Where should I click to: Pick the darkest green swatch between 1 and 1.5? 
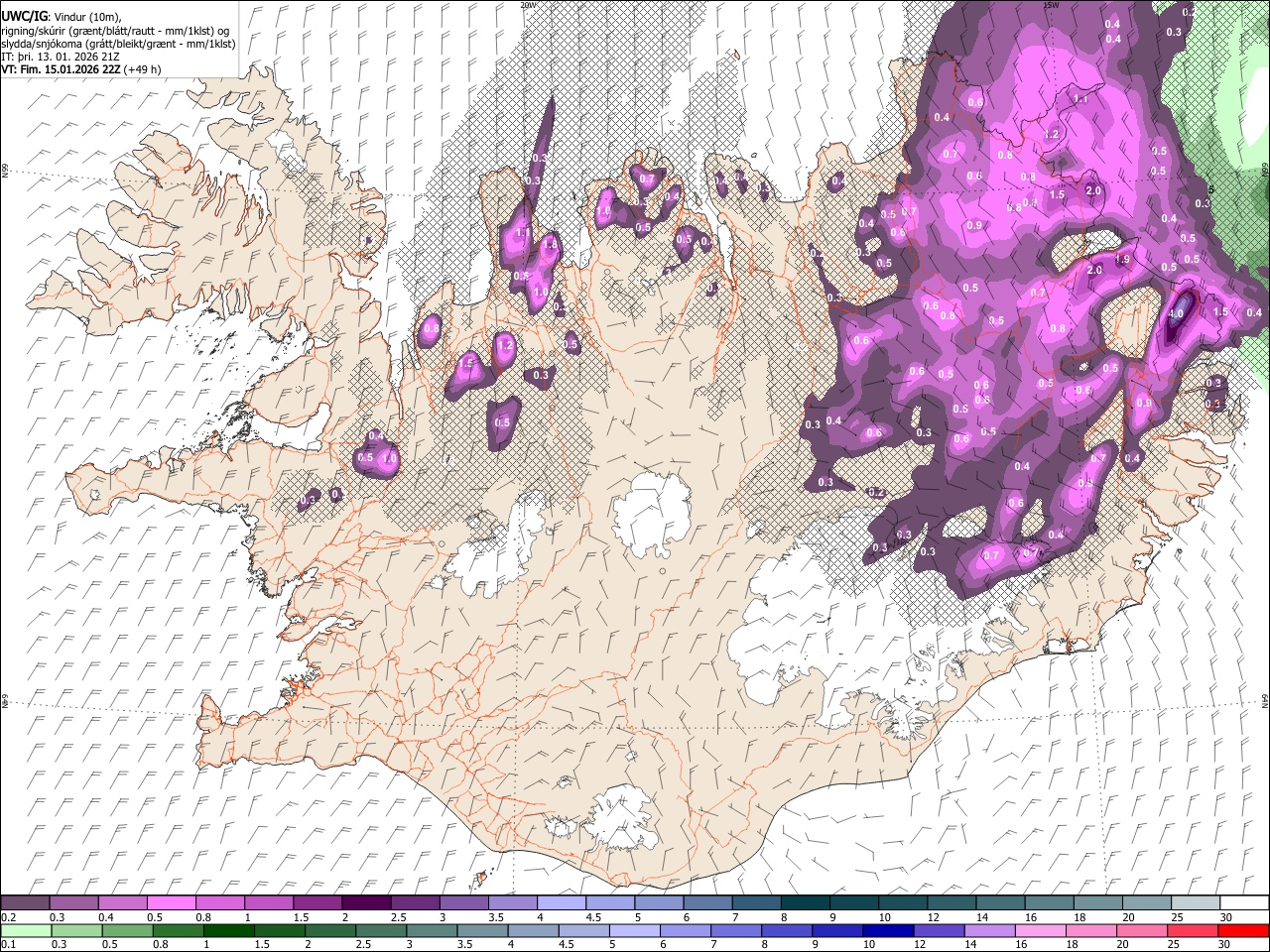click(x=229, y=931)
